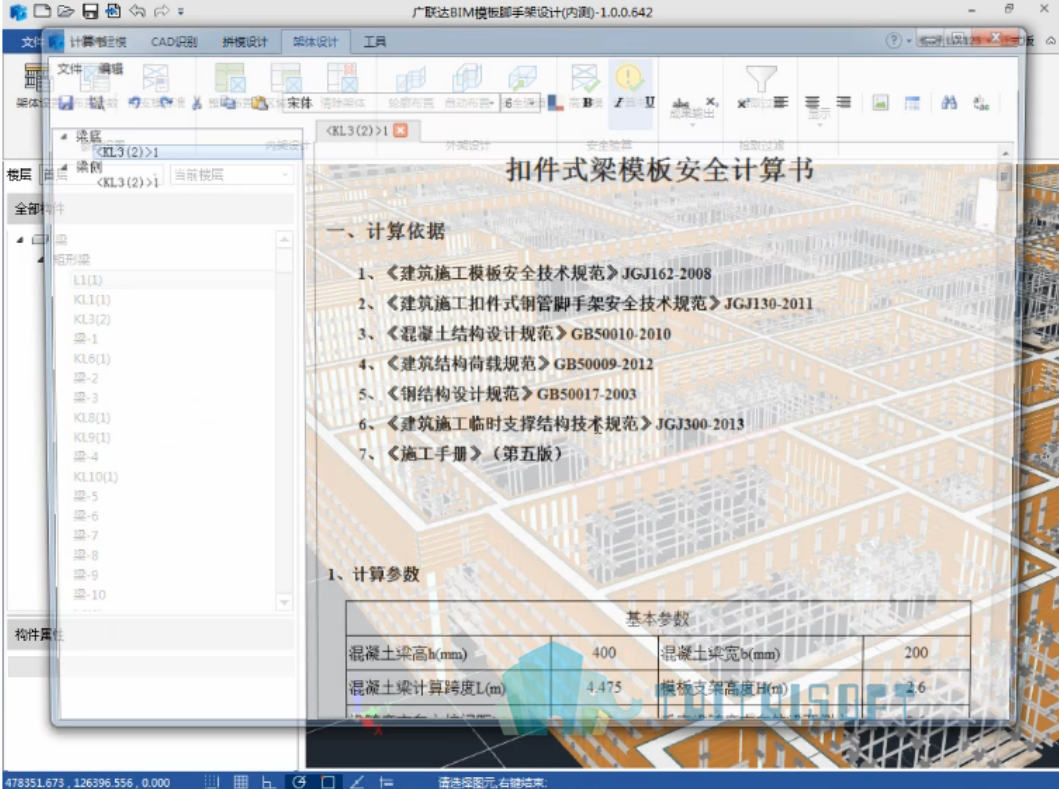This screenshot has width=1059, height=789.
Task: Select KL3(2) in the component list
Action: (92, 319)
